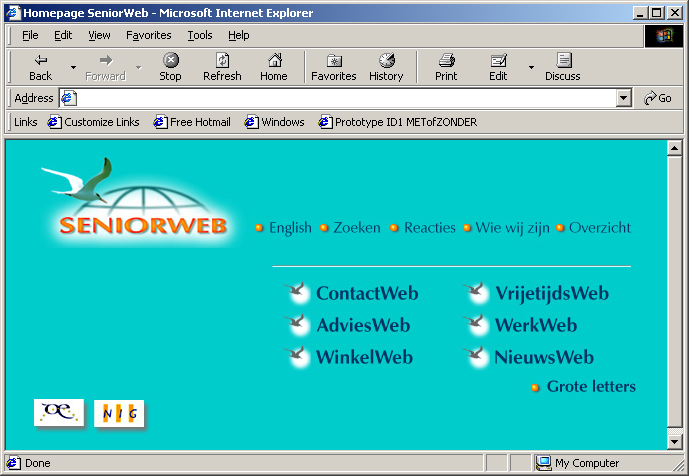Open the ContactWeb section
This screenshot has height=476, width=689.
(367, 293)
